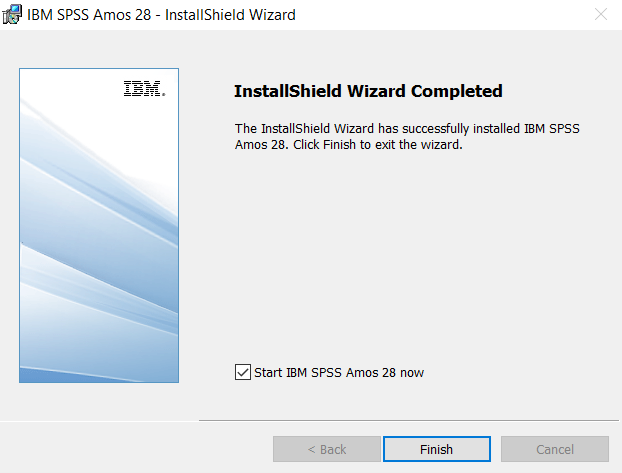Viewport: 622px width, 473px height.
Task: Click the IBM logo on the banner
Action: pos(144,89)
